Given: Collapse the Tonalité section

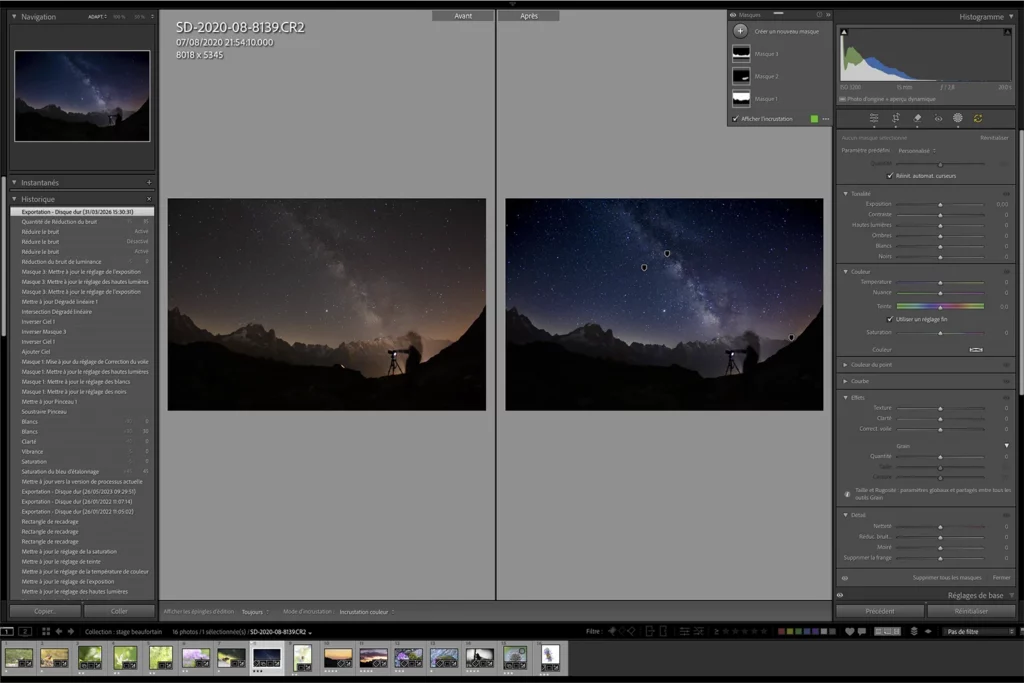Looking at the screenshot, I should (845, 194).
